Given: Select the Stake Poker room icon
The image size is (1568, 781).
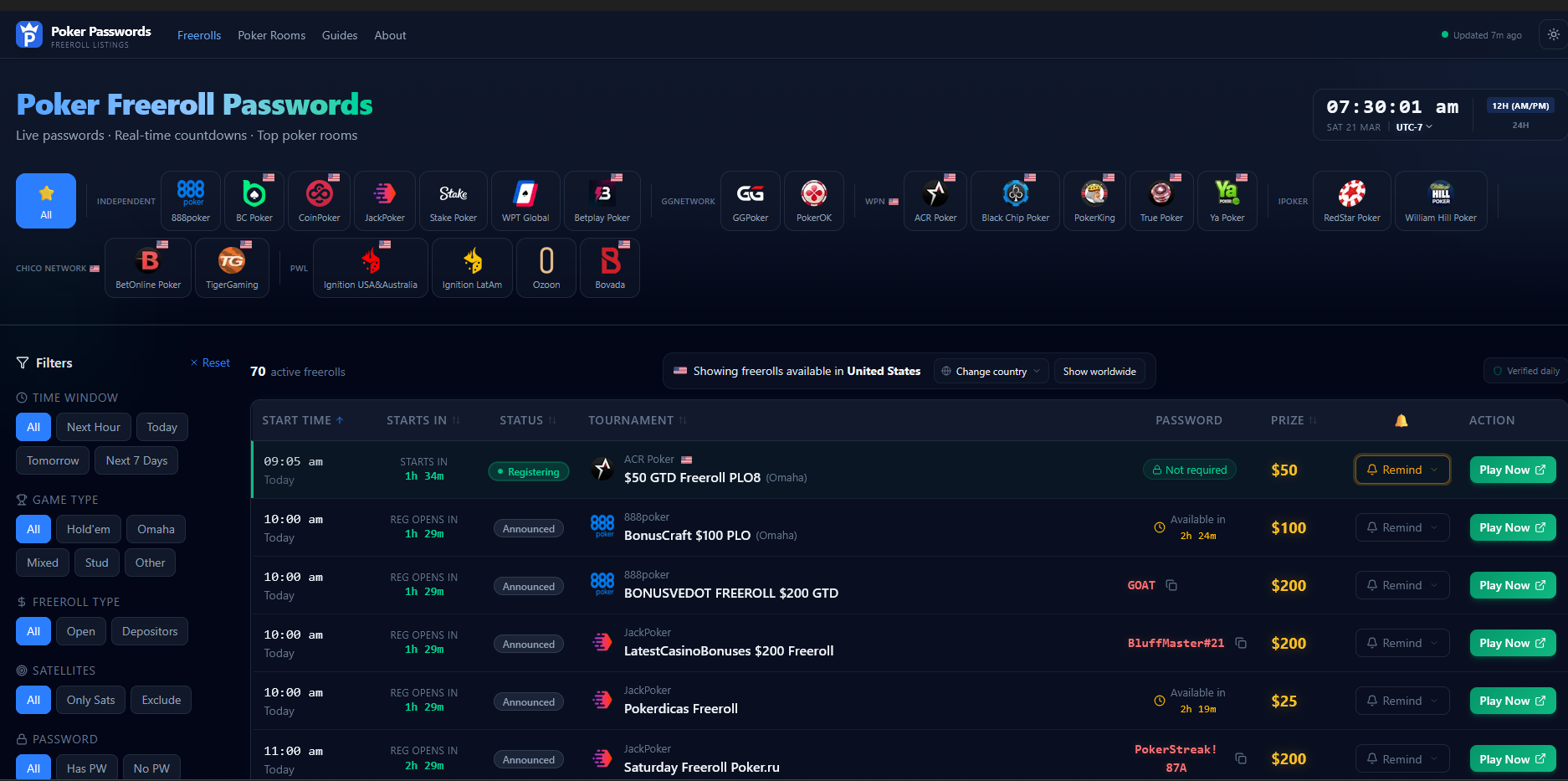Looking at the screenshot, I should (x=453, y=201).
